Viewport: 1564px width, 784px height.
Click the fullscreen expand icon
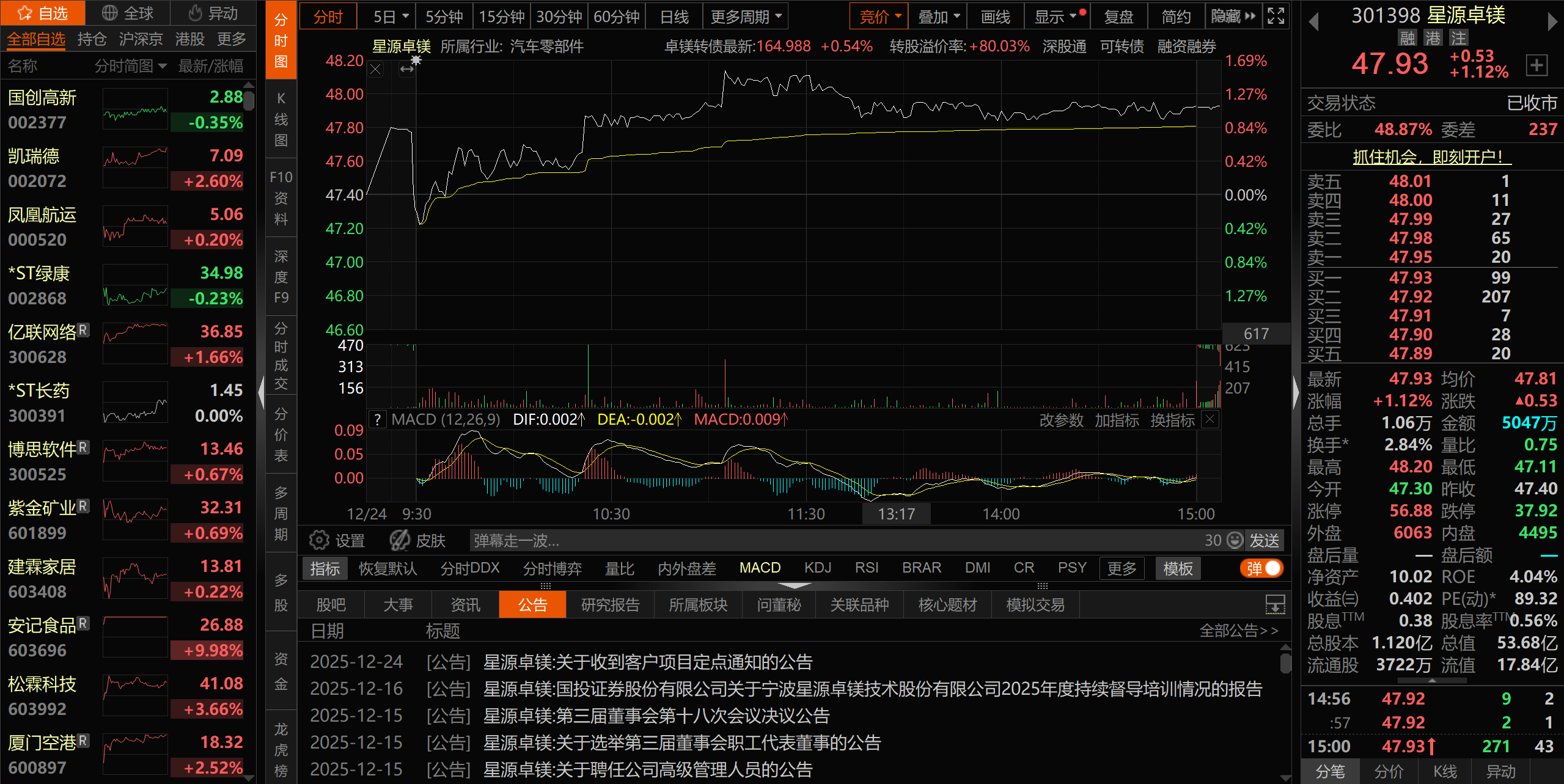click(x=1276, y=16)
